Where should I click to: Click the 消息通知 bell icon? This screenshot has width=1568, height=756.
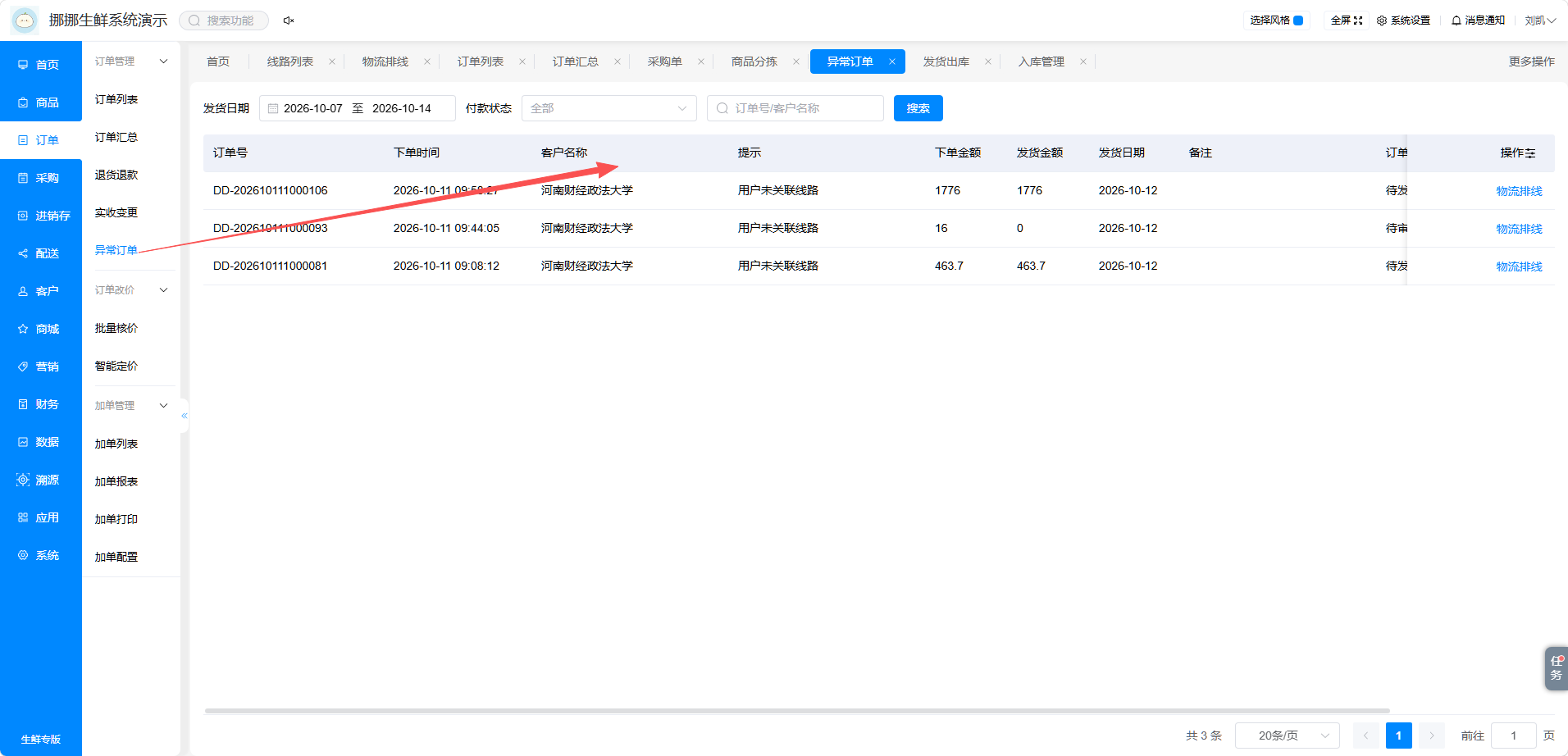click(1456, 20)
